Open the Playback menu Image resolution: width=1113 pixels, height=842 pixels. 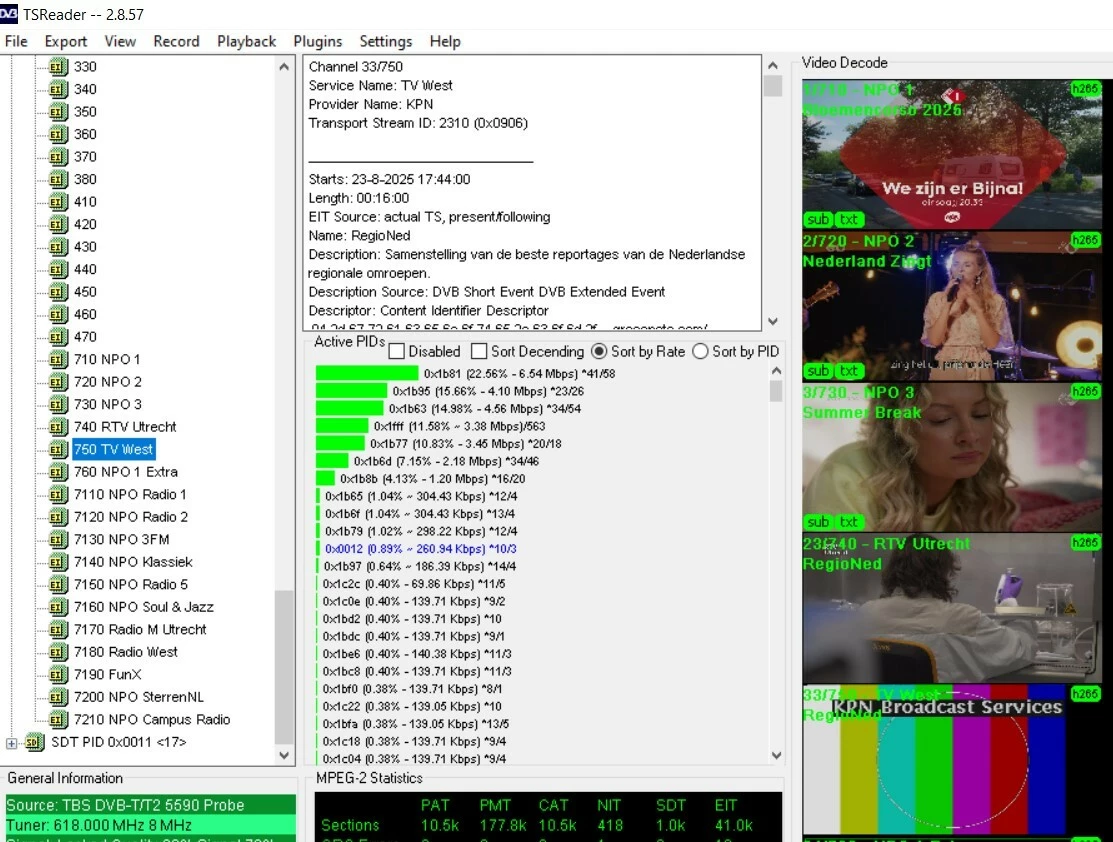[246, 41]
